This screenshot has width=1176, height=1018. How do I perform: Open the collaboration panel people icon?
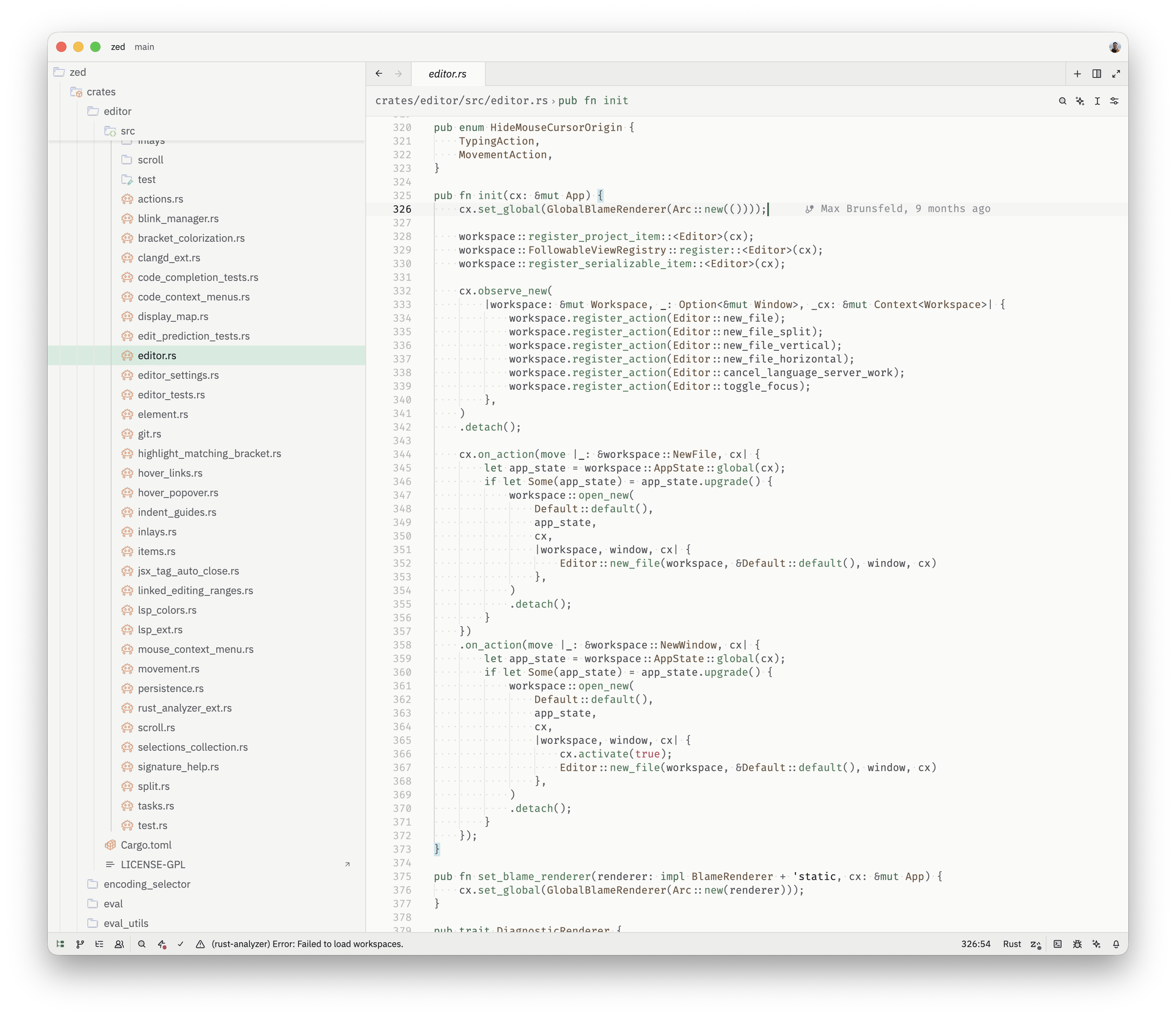coord(119,944)
